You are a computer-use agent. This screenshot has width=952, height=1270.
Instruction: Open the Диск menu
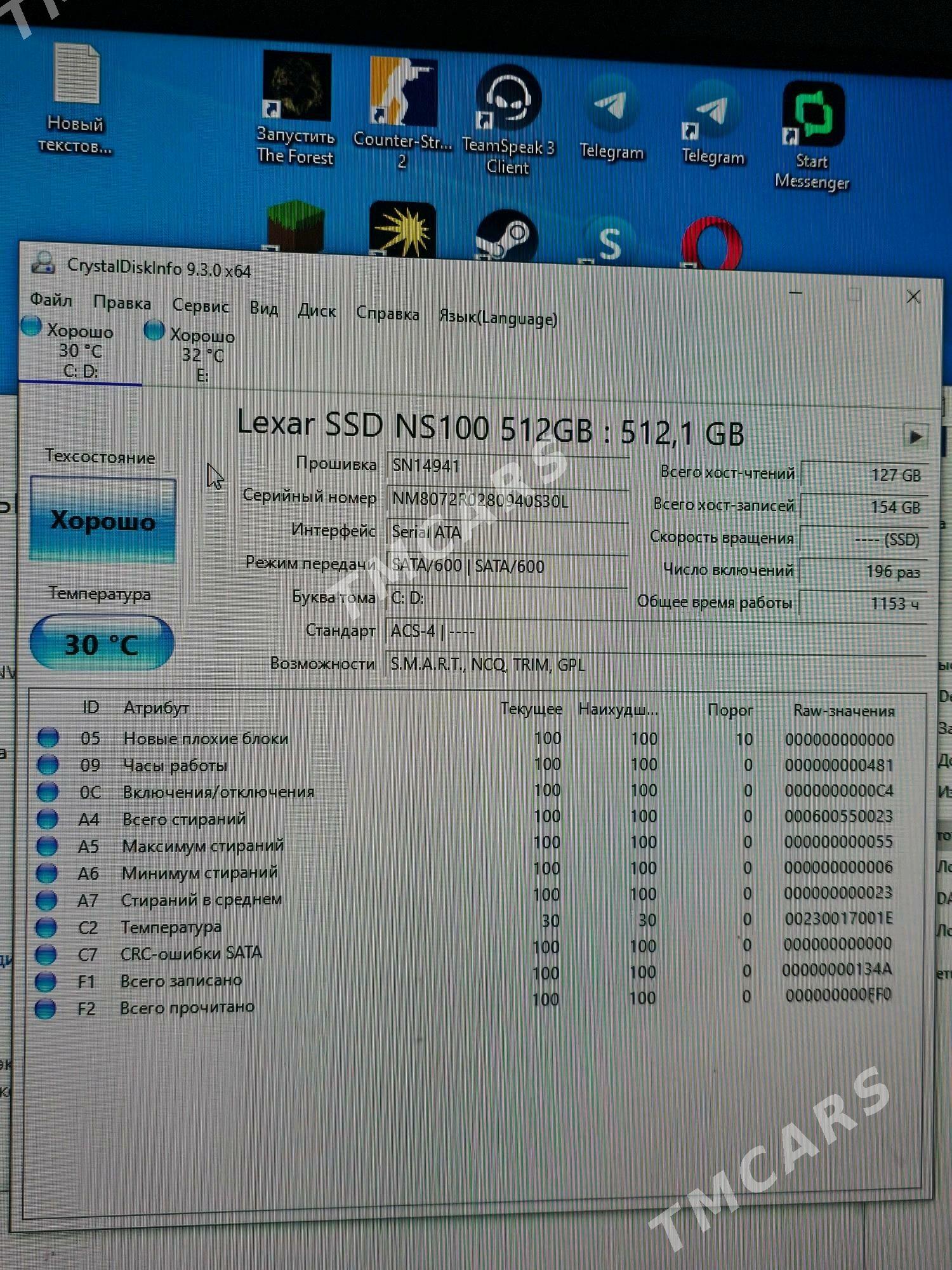click(x=317, y=311)
